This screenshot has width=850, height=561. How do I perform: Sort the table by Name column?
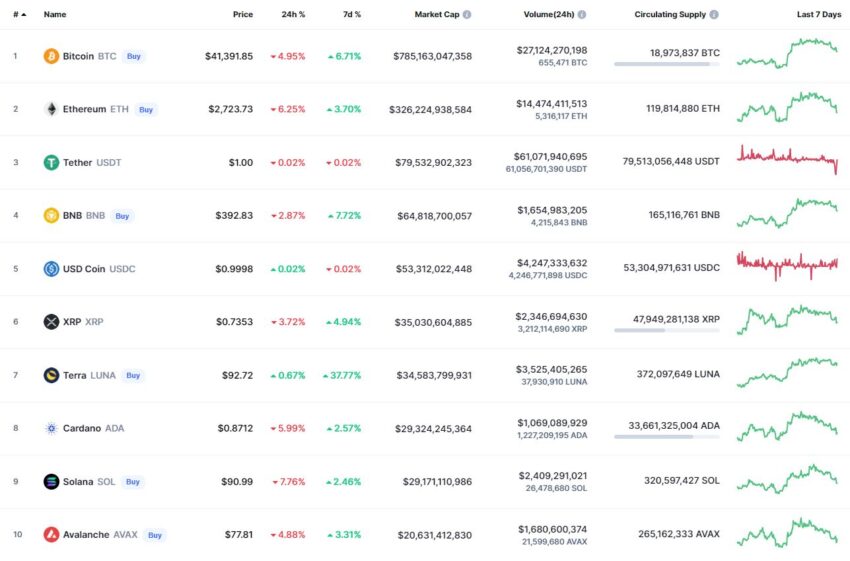click(x=55, y=15)
